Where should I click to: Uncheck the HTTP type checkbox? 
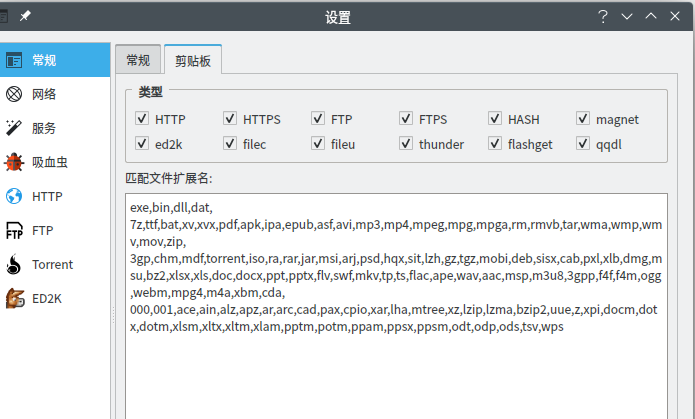point(141,119)
